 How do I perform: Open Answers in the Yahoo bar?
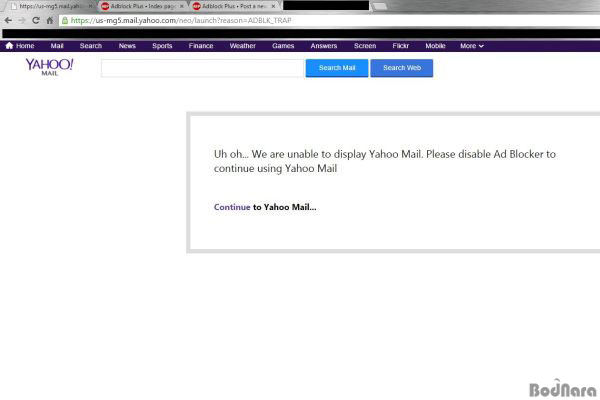(x=324, y=46)
